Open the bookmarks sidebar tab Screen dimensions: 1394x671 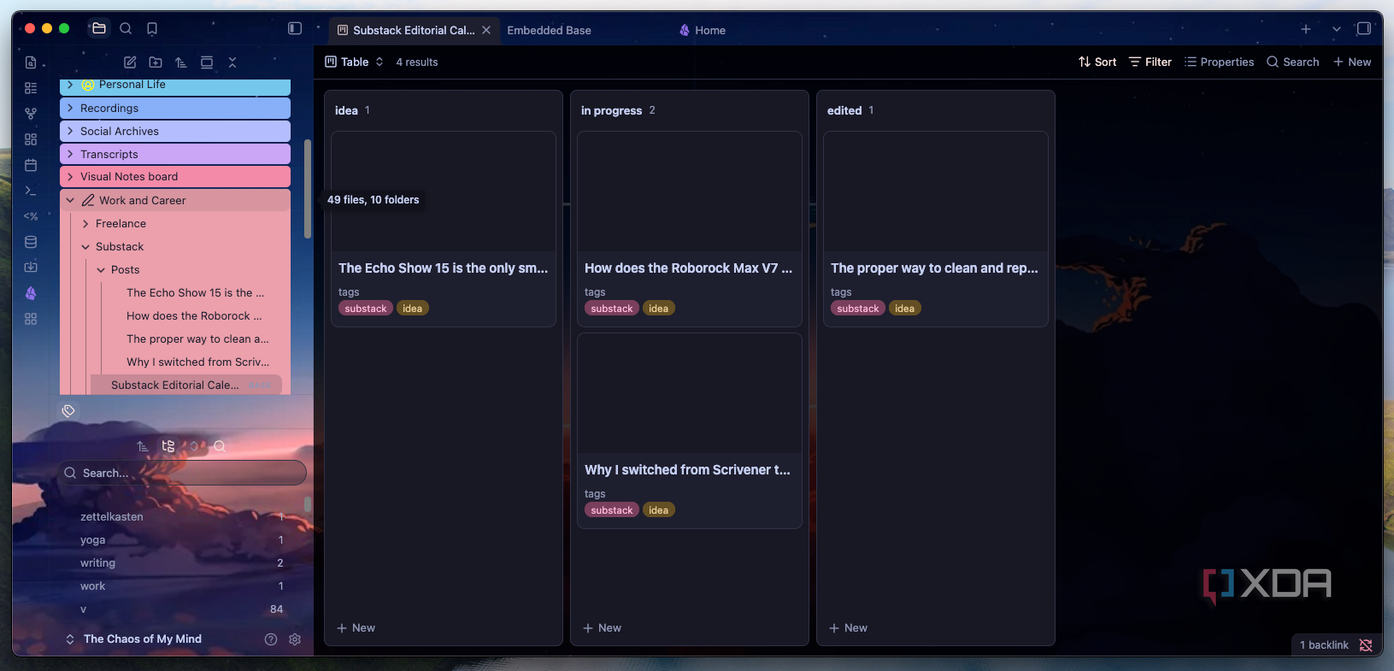pyautogui.click(x=152, y=29)
